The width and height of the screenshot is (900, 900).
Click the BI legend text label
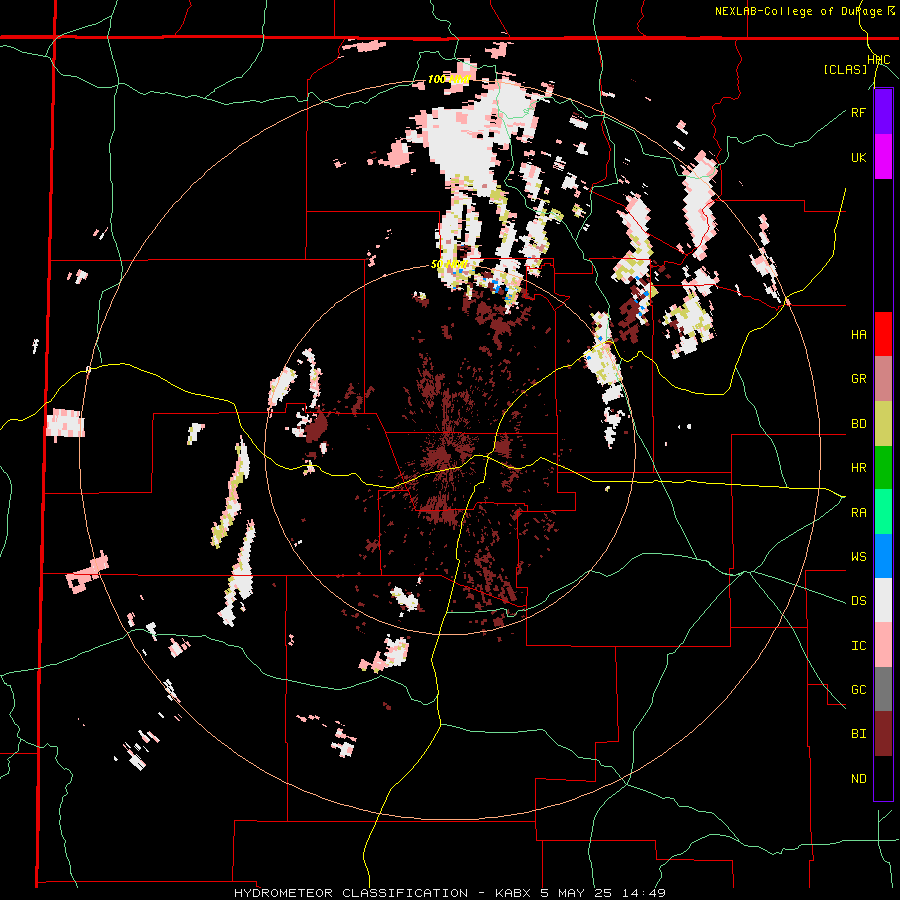(x=858, y=734)
